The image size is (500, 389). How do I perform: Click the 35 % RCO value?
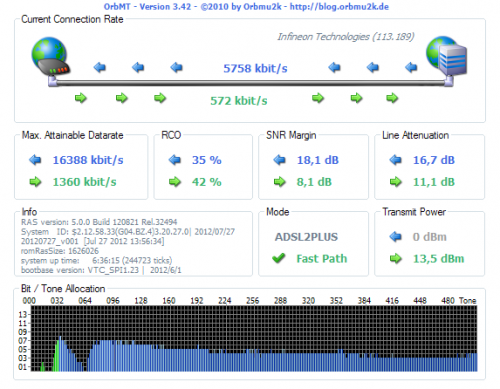pyautogui.click(x=207, y=160)
